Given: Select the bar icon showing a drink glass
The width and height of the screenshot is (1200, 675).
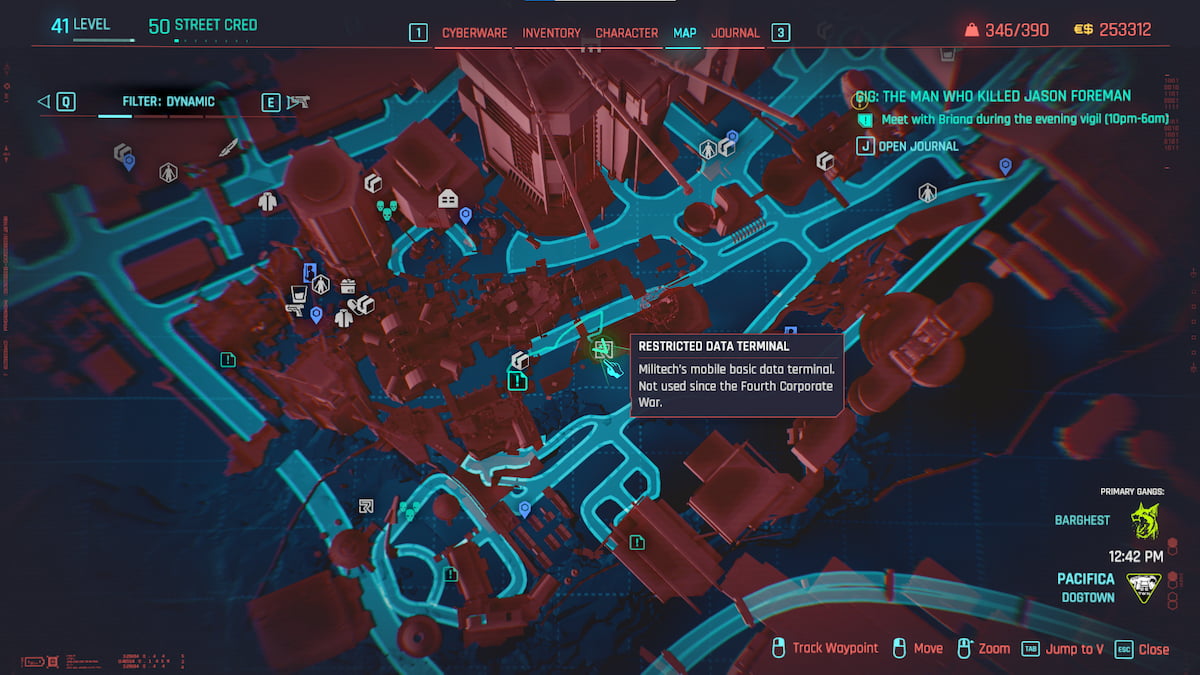Looking at the screenshot, I should click(x=298, y=295).
